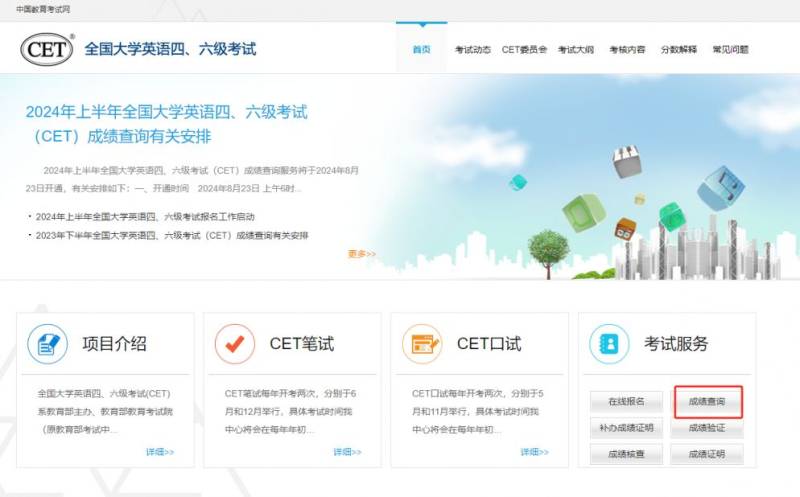Image resolution: width=800 pixels, height=497 pixels.
Task: Click the 项目介绍 card heading
Action: pyautogui.click(x=114, y=344)
